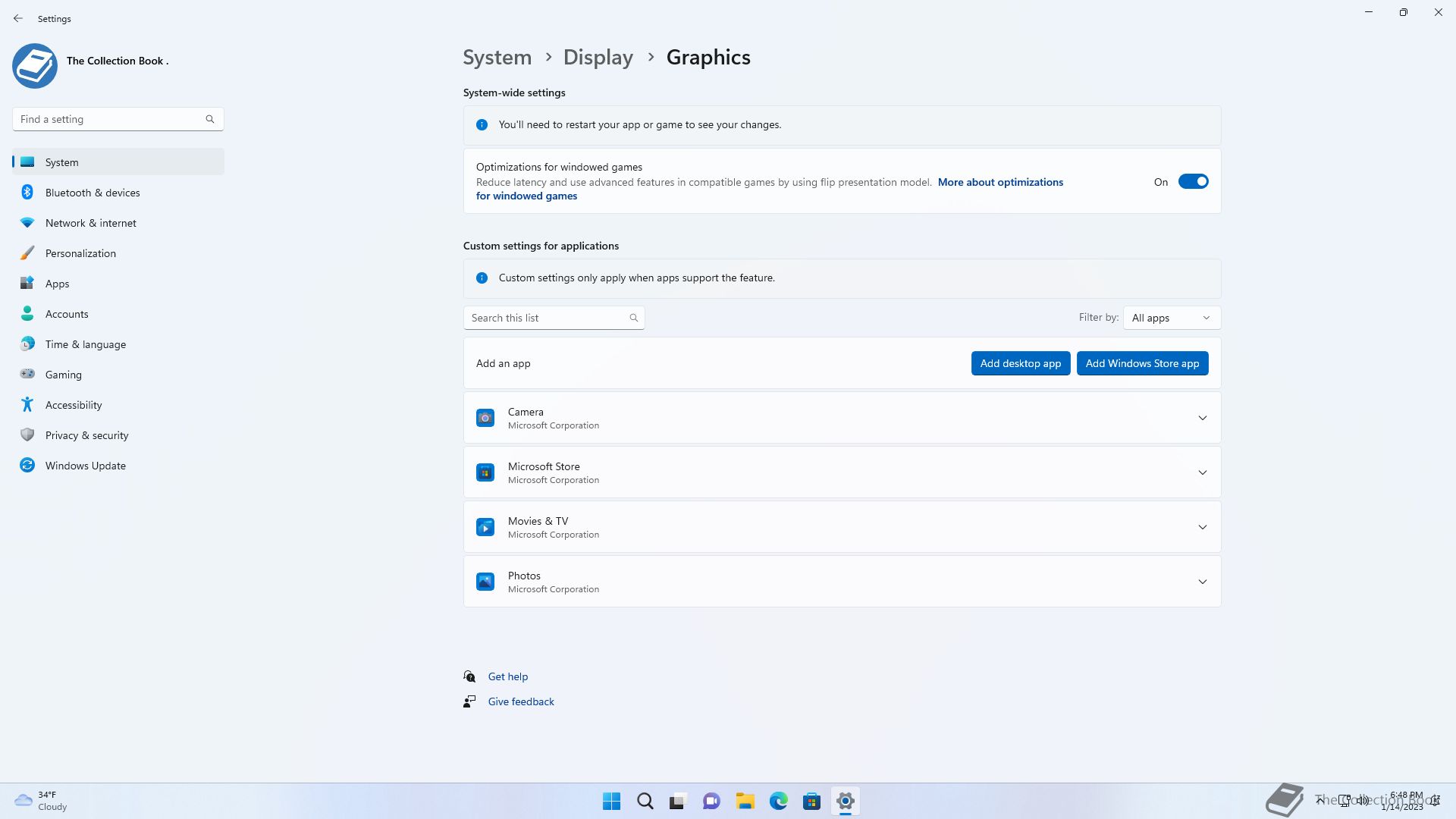The image size is (1456, 819).
Task: Click the magnifier in Search this list
Action: tap(634, 318)
